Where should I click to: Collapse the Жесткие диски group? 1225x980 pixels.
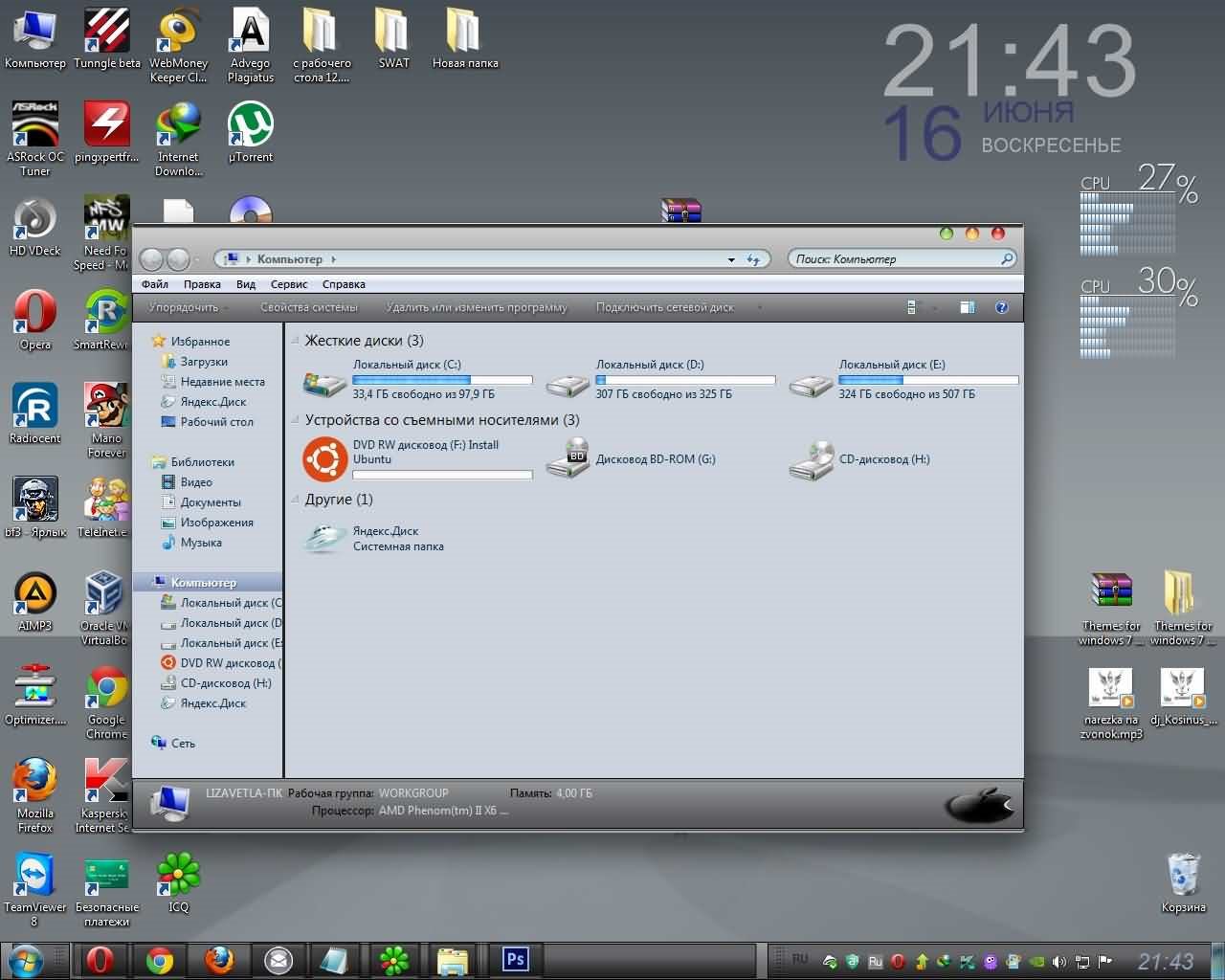(296, 341)
